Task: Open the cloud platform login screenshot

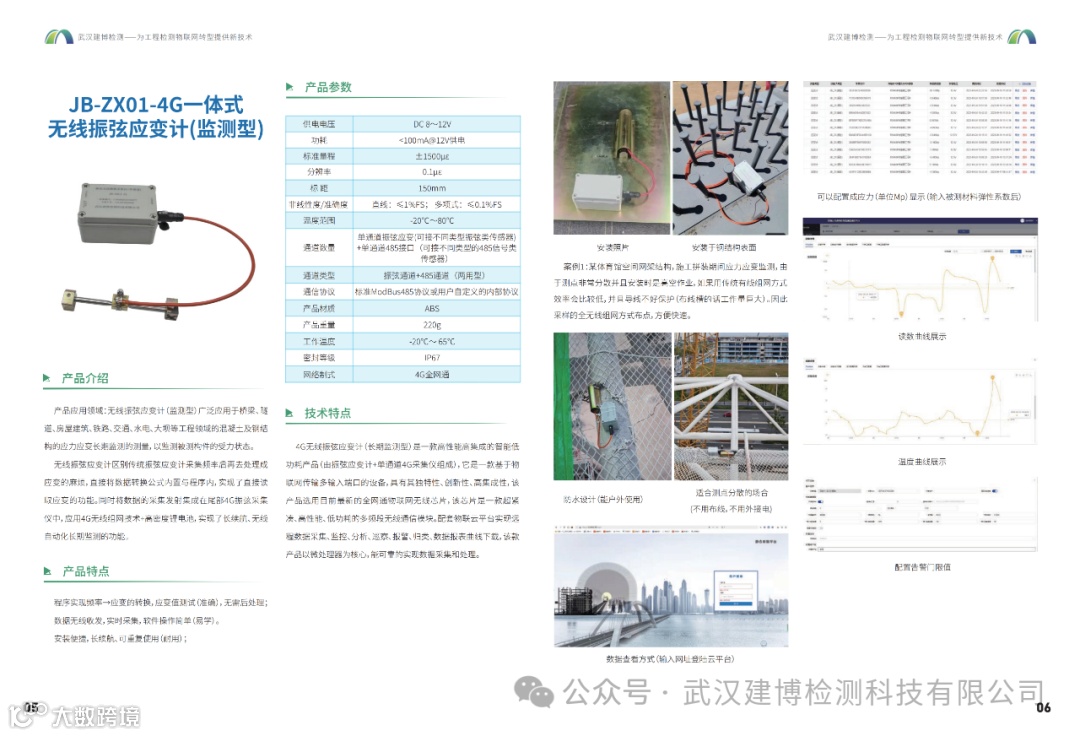Action: pos(671,587)
